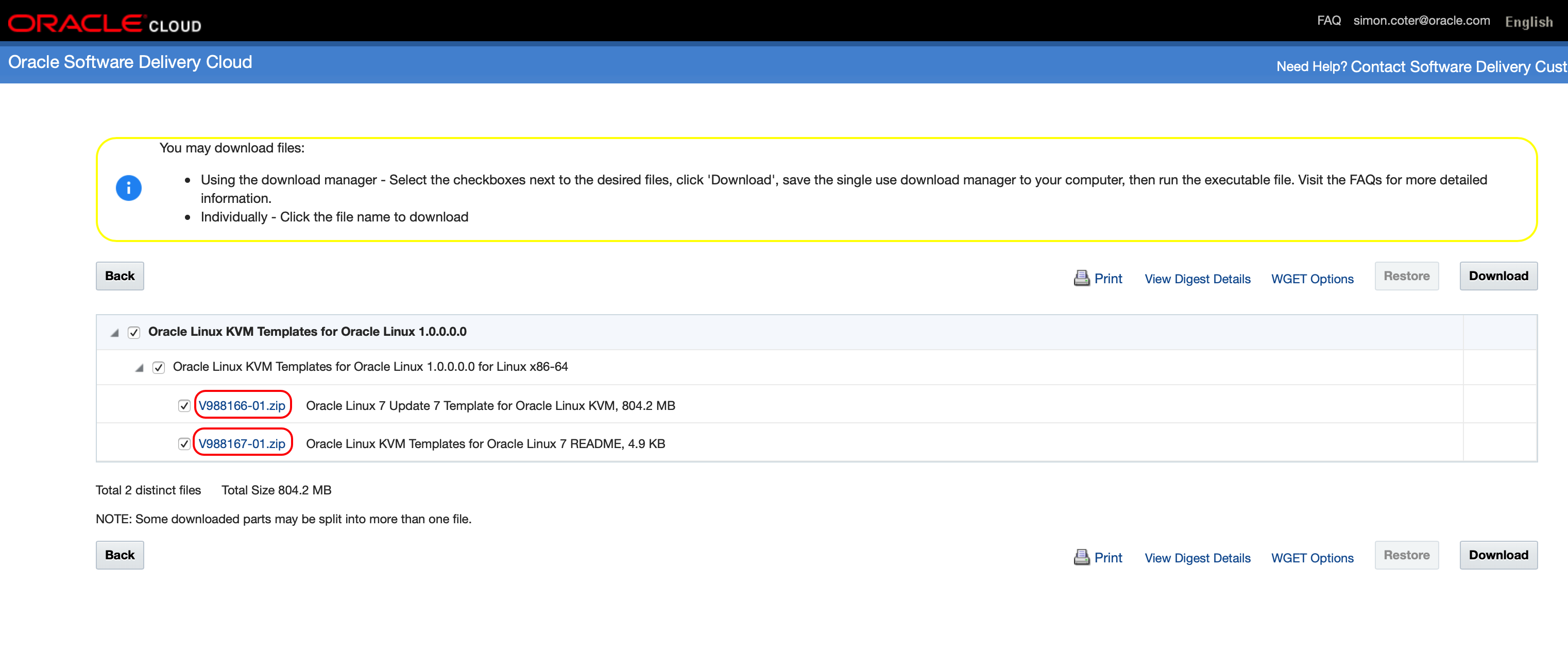Uncheck the top-level KVM Templates 1.0.0.0 checkbox
Image resolution: width=1568 pixels, height=652 pixels.
pos(134,332)
